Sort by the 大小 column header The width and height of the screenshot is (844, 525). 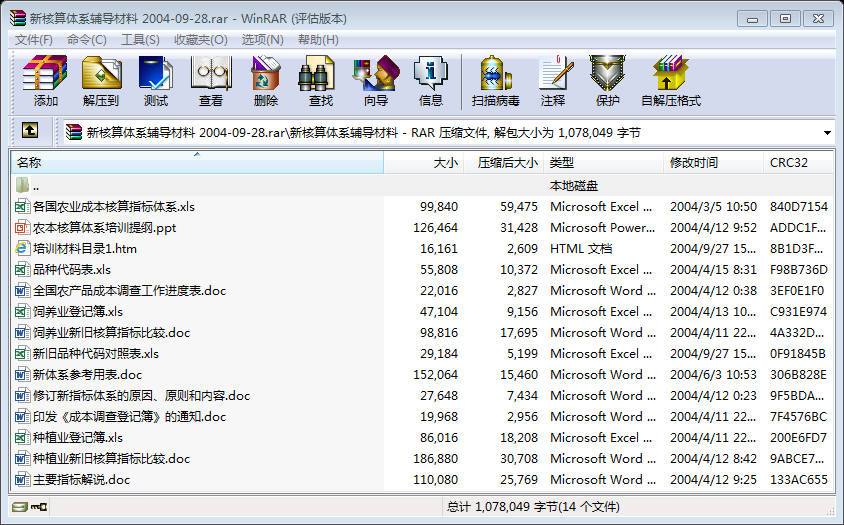click(x=424, y=162)
